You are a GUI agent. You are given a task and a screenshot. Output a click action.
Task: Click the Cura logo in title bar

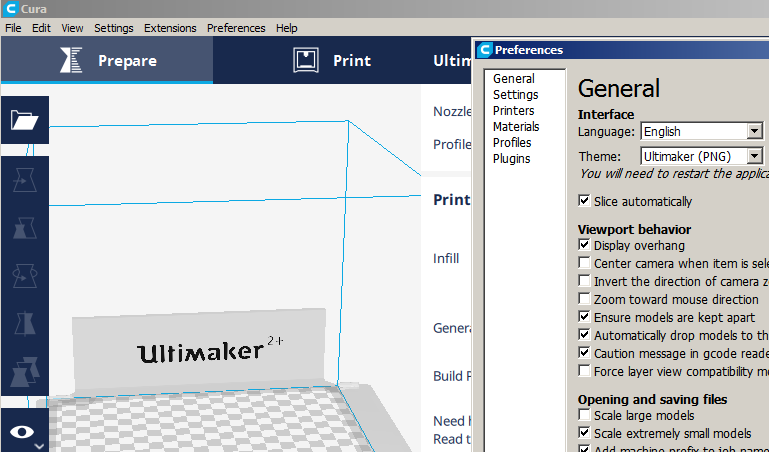(10, 8)
